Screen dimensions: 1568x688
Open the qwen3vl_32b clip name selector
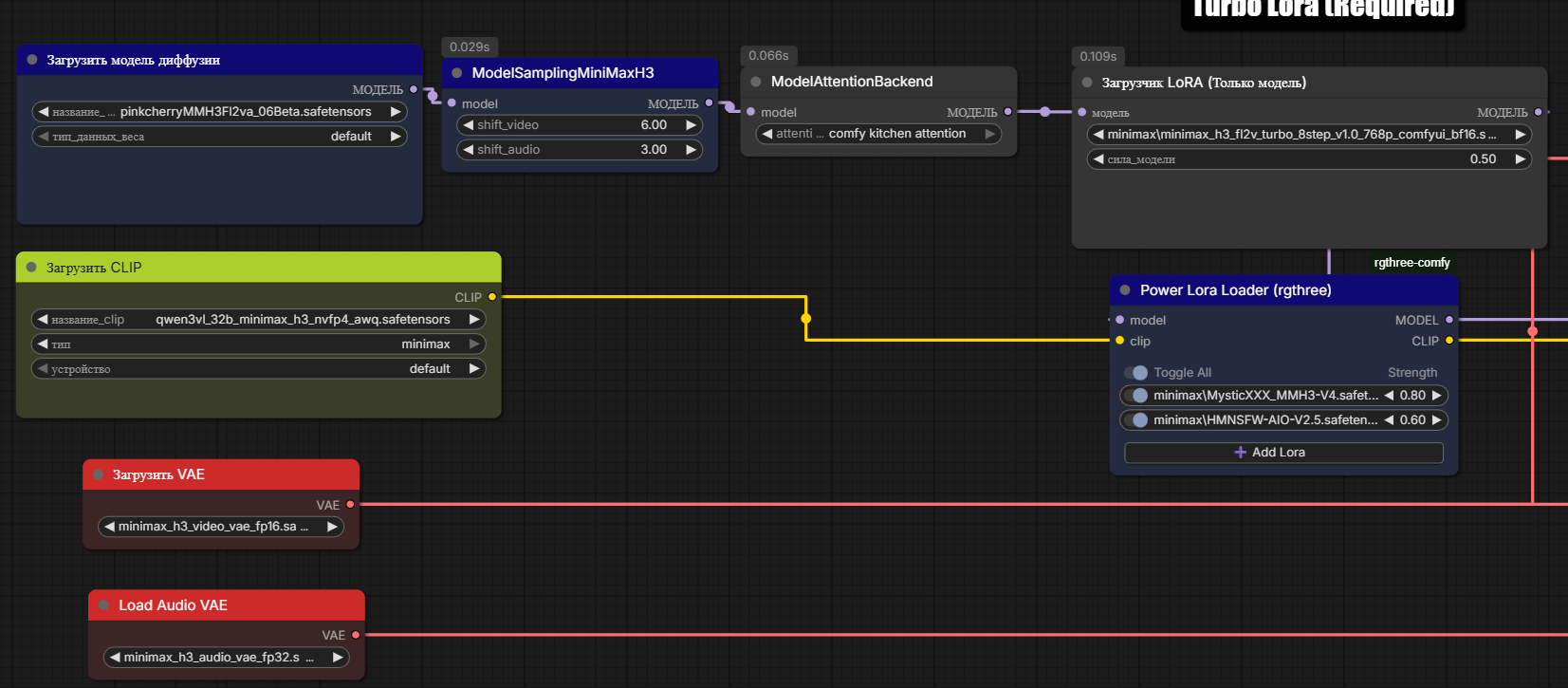[259, 320]
